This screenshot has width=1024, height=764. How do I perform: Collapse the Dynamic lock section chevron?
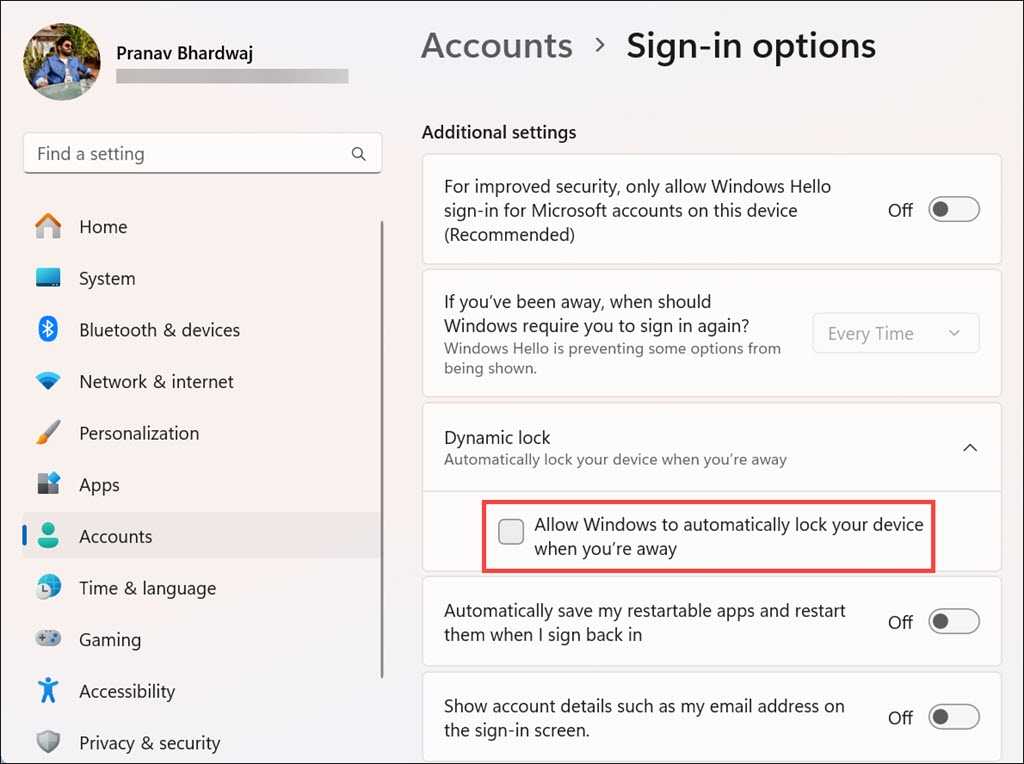click(970, 448)
